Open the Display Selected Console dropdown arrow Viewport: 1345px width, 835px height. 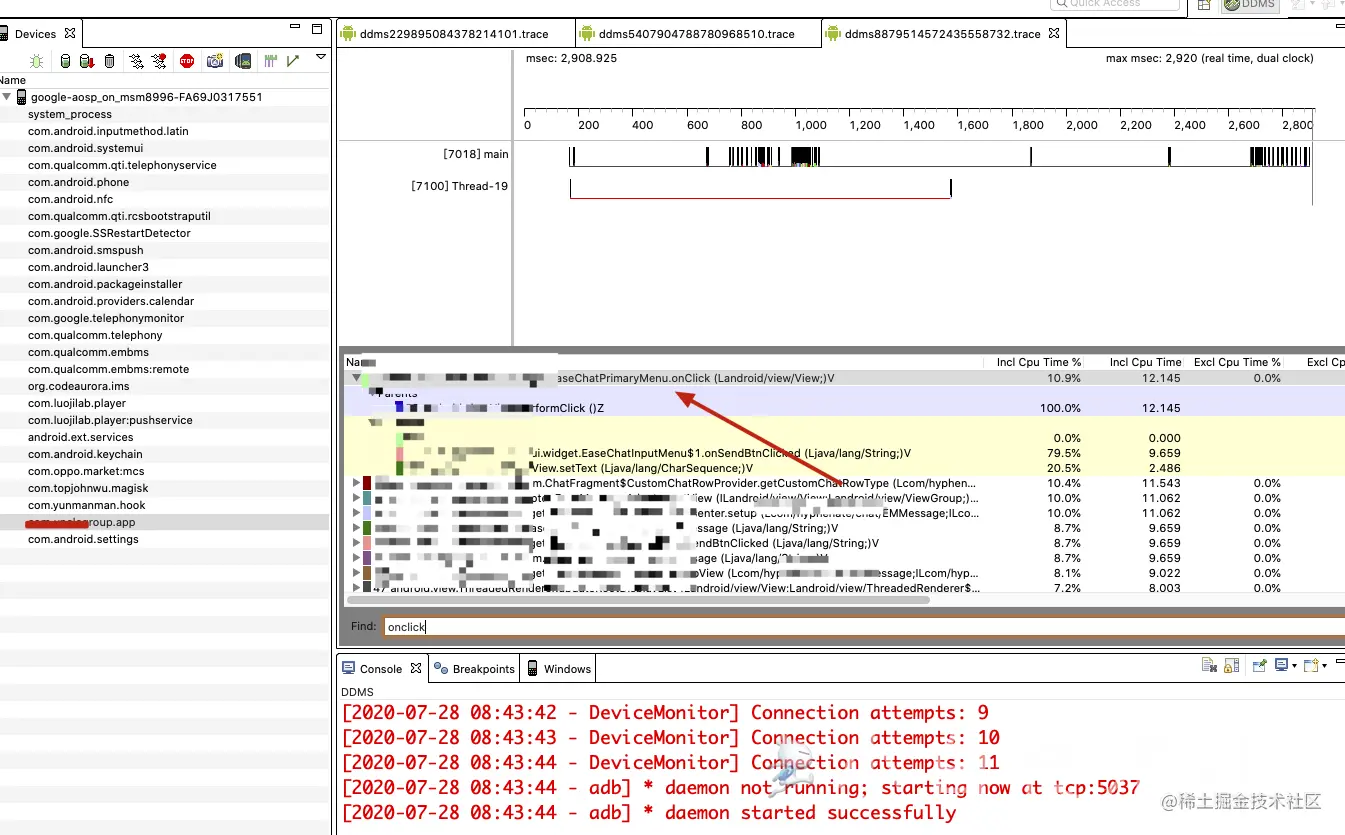1294,666
